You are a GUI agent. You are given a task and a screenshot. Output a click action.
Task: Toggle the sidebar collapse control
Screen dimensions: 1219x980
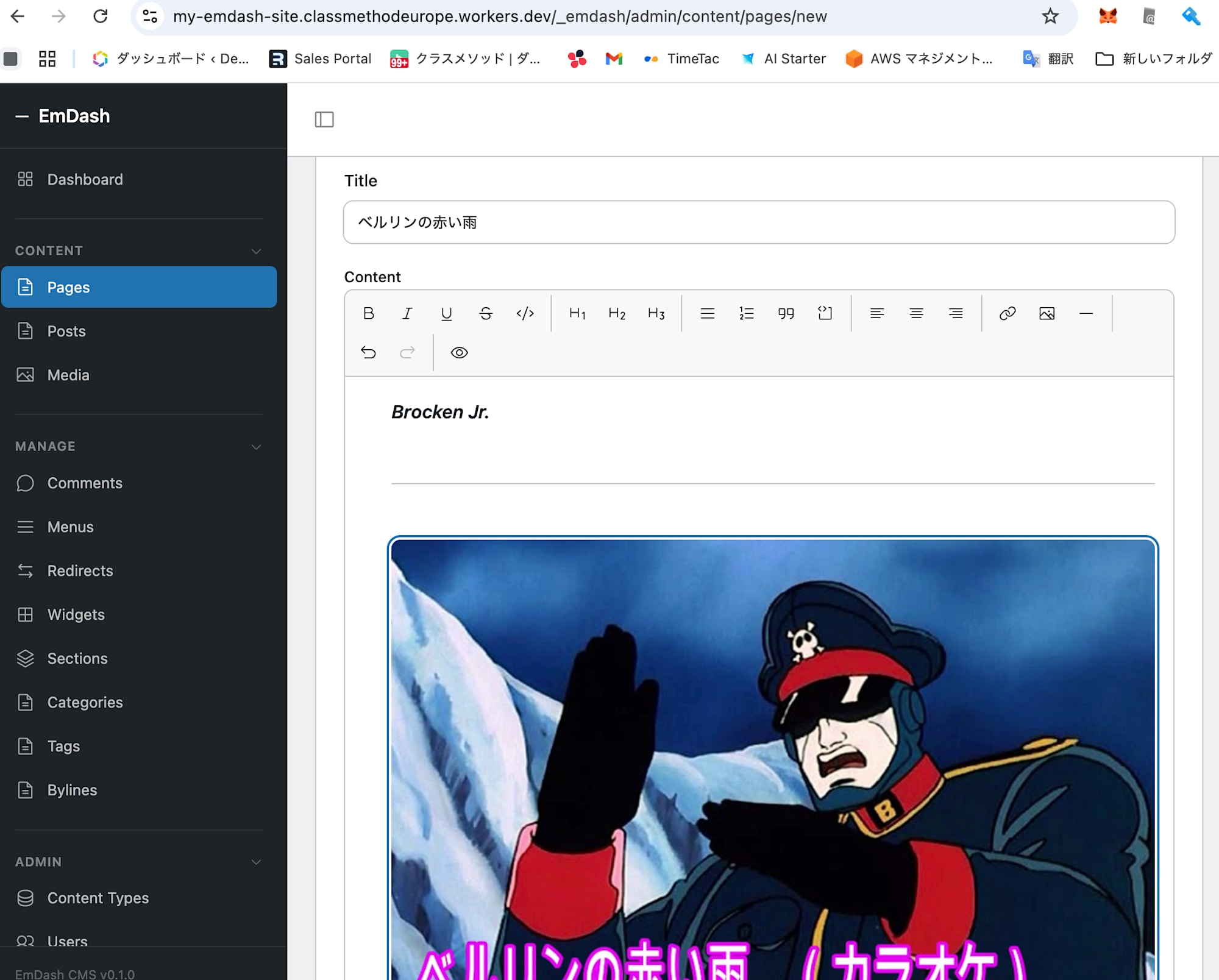click(x=324, y=120)
